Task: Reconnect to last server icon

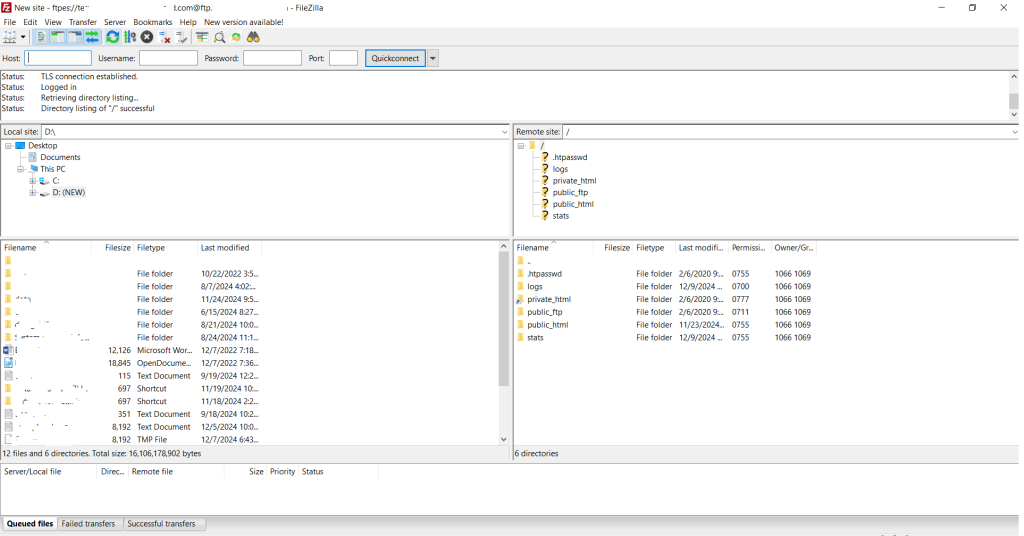Action: click(x=182, y=37)
